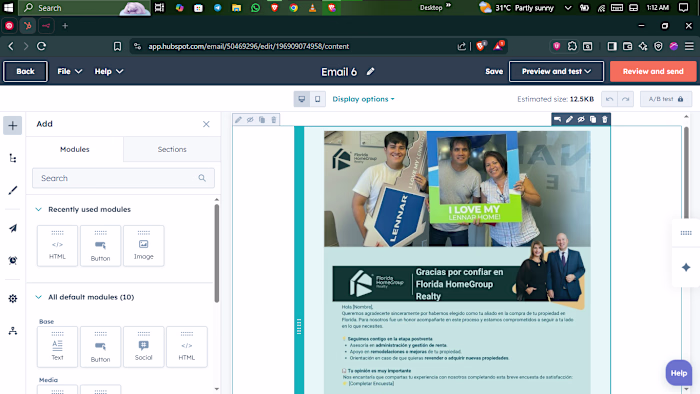This screenshot has height=394, width=700.
Task: Delete the section using trash icon on left toolbar
Action: point(274,120)
